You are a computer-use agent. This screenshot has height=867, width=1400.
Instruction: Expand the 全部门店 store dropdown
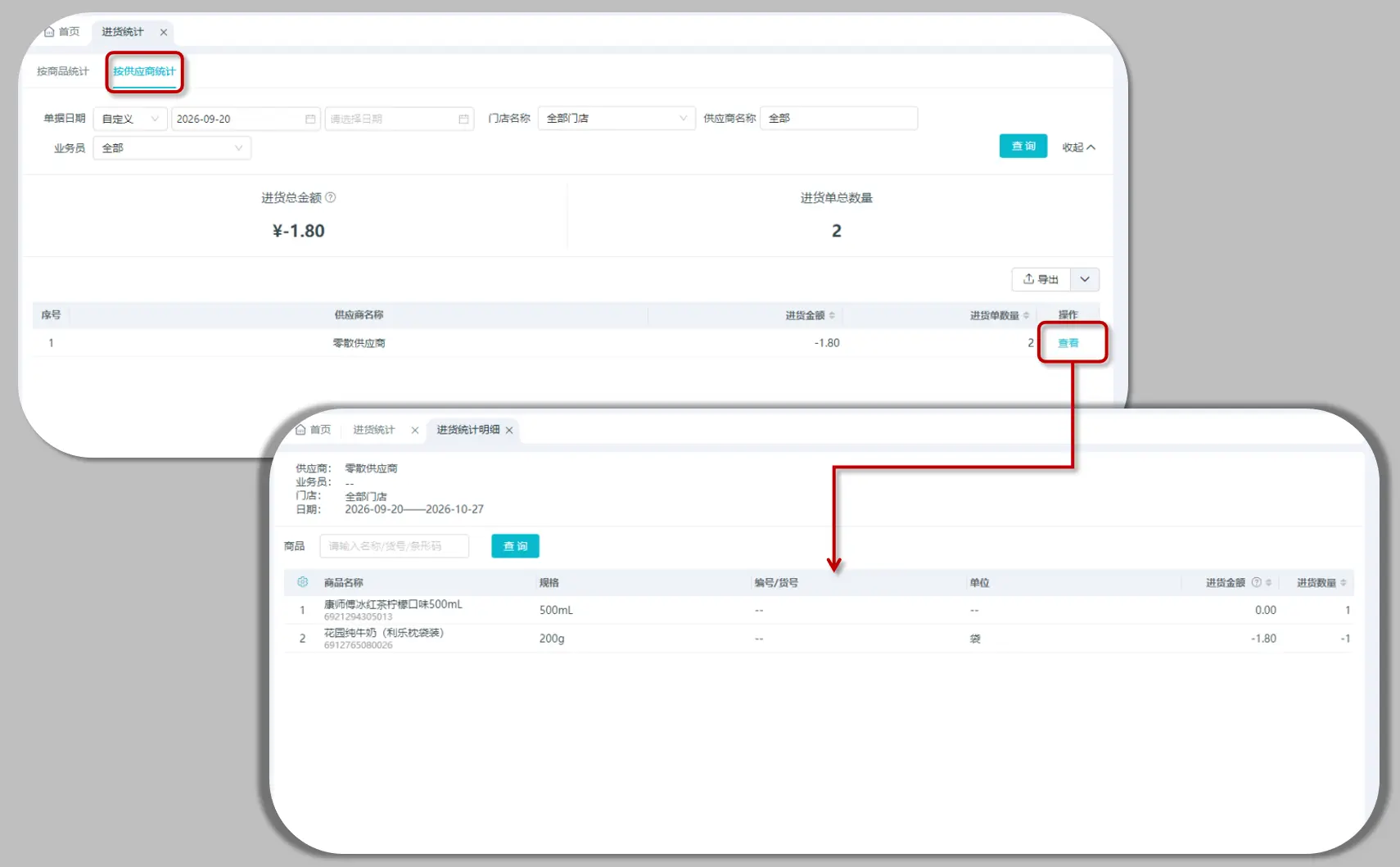coord(616,118)
